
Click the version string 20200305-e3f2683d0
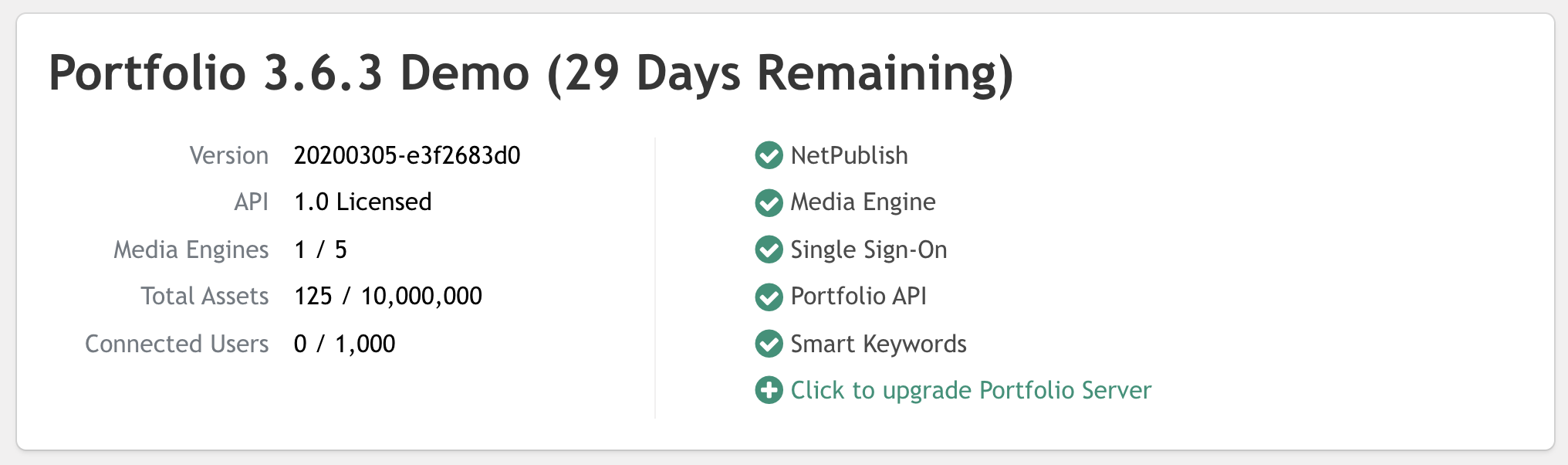pos(407,155)
